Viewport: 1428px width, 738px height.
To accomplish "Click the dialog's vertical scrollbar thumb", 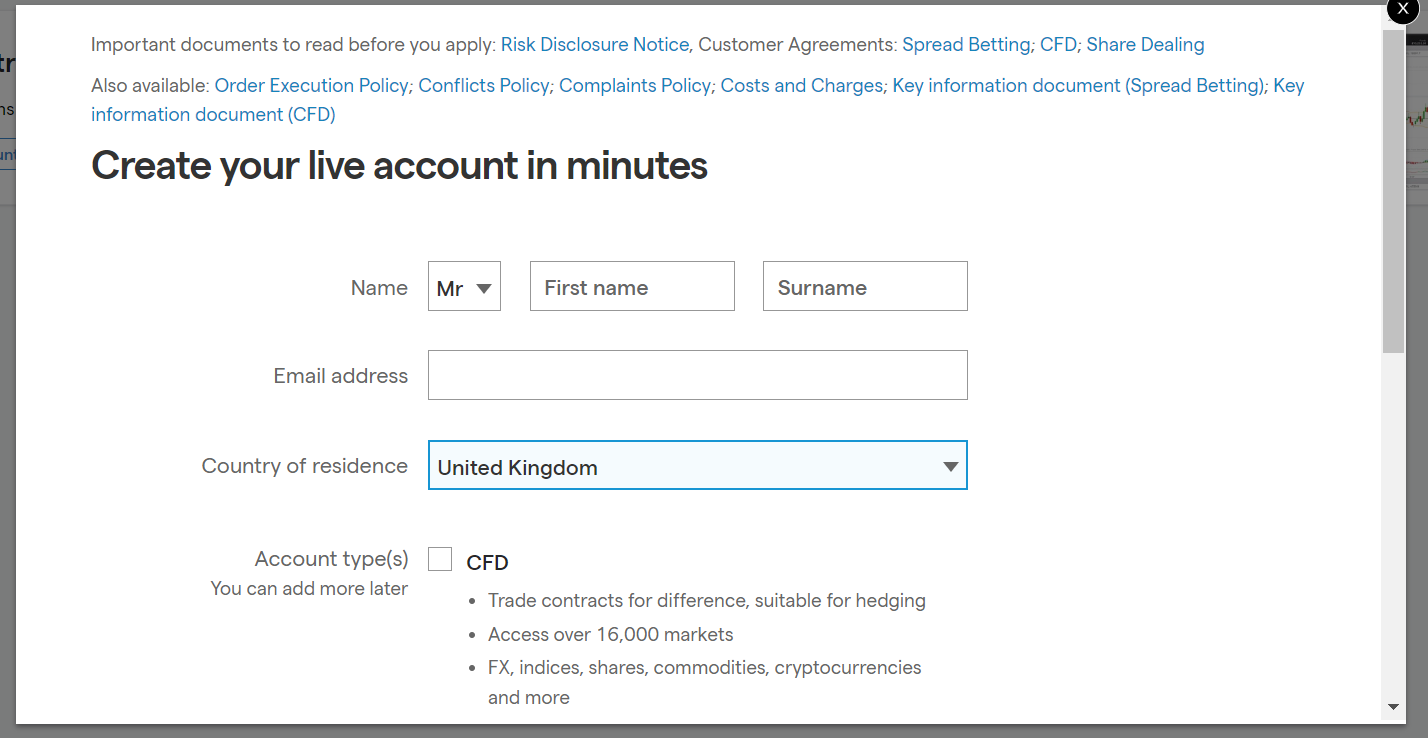I will point(1393,190).
